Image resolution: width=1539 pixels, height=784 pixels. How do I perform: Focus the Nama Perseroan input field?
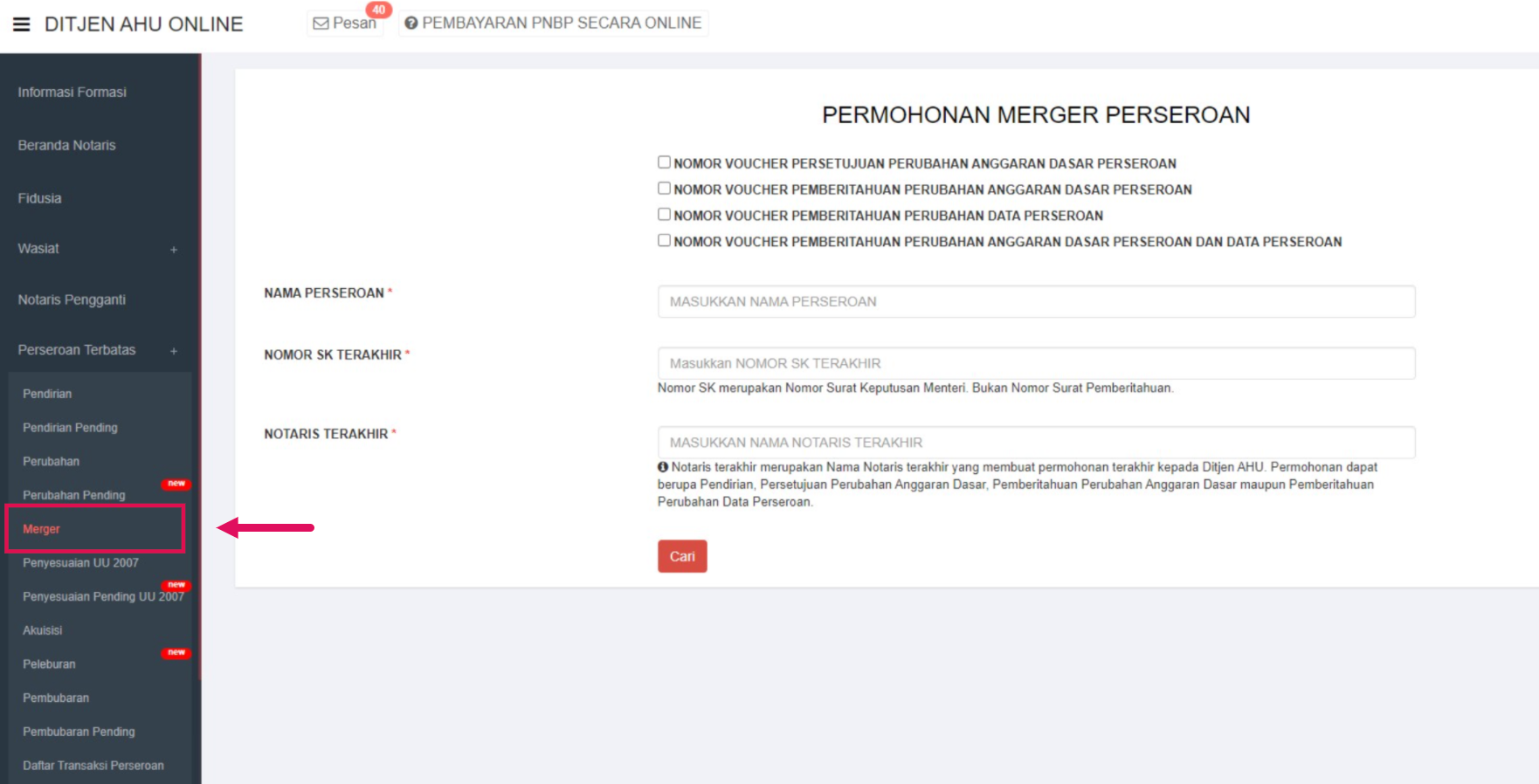1036,302
